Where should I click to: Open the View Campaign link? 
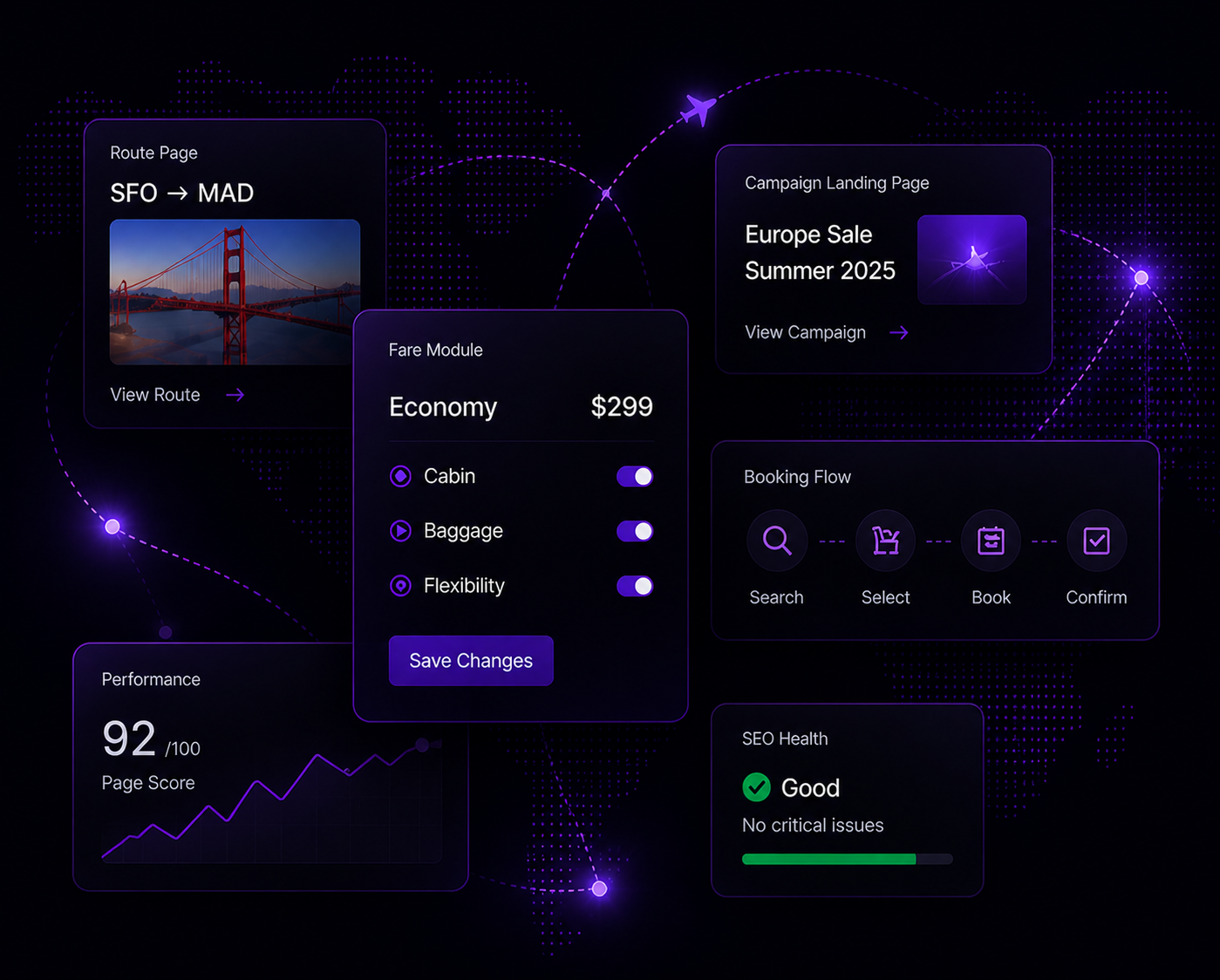coord(805,332)
